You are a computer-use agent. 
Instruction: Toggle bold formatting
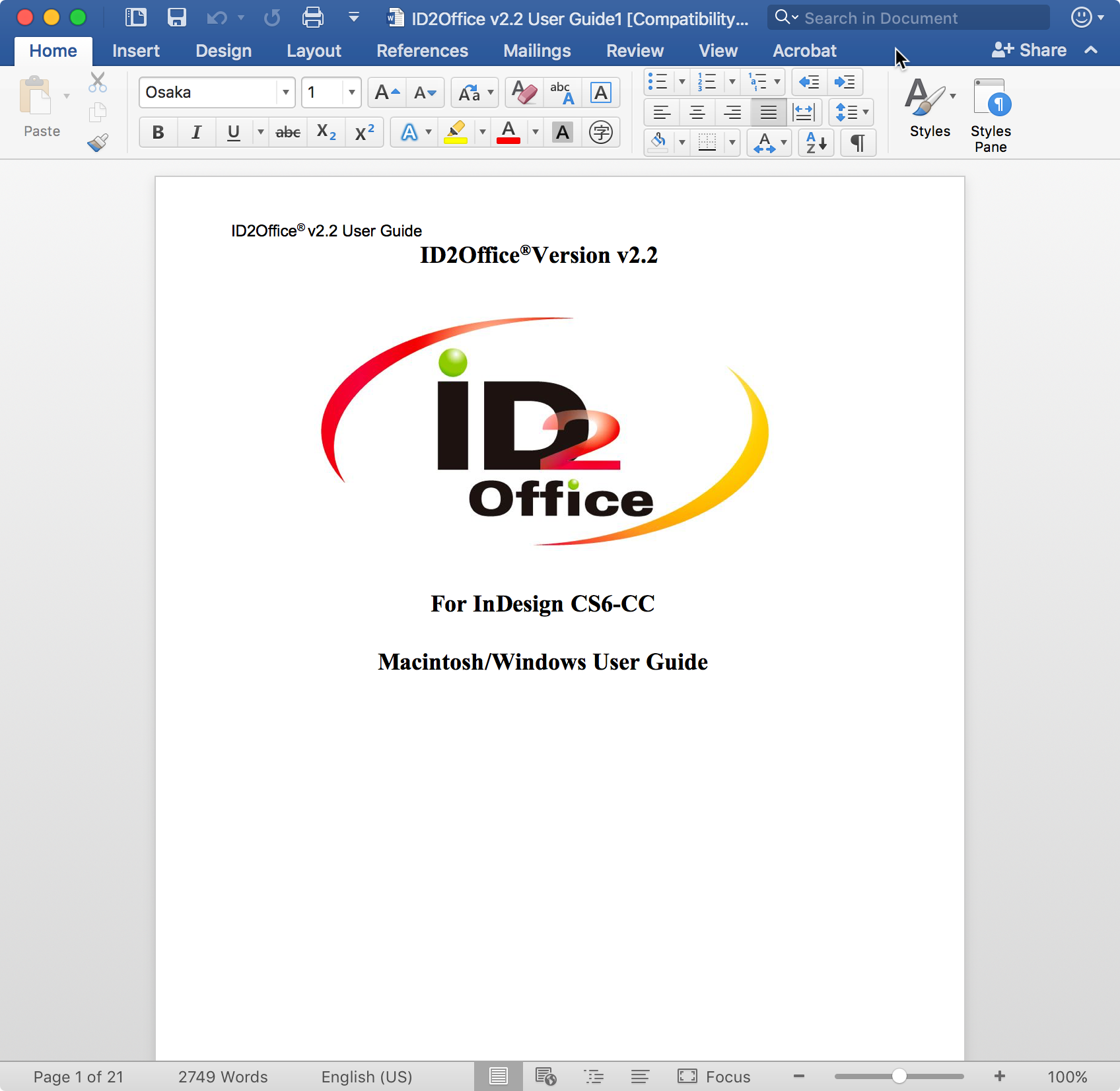pyautogui.click(x=158, y=132)
